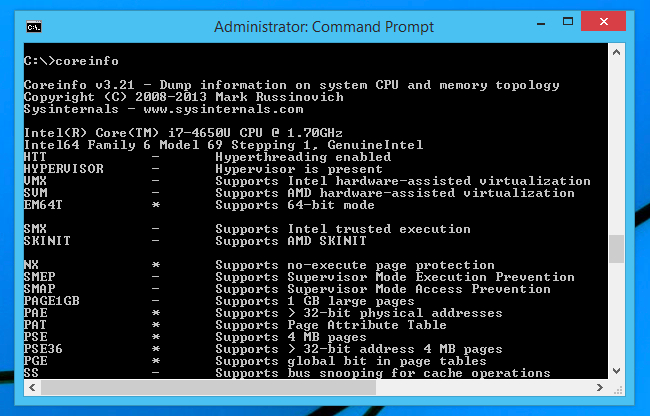
Task: Click the www.sysinternals.com text
Action: pyautogui.click(x=223, y=109)
